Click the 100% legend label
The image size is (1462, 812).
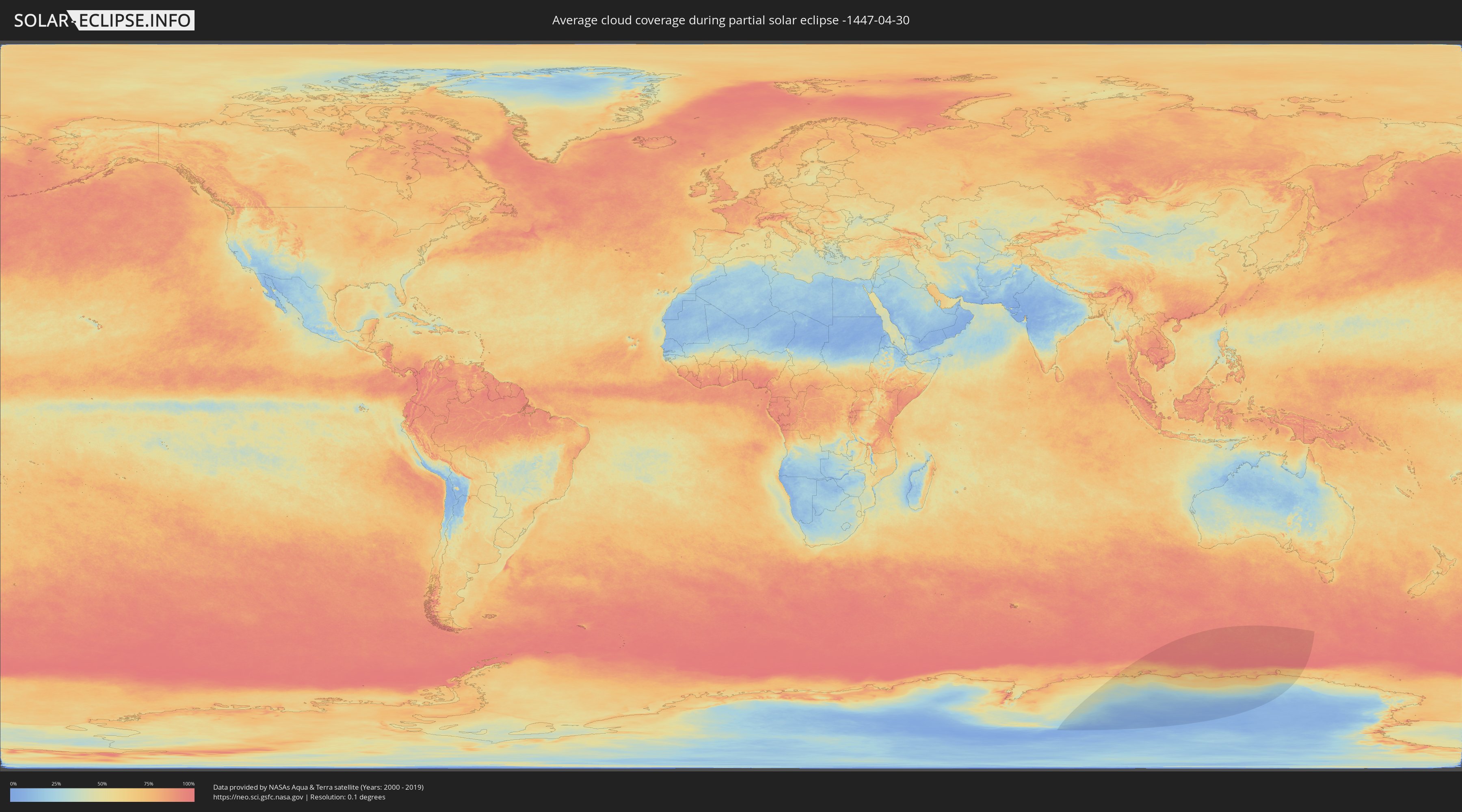click(x=188, y=784)
